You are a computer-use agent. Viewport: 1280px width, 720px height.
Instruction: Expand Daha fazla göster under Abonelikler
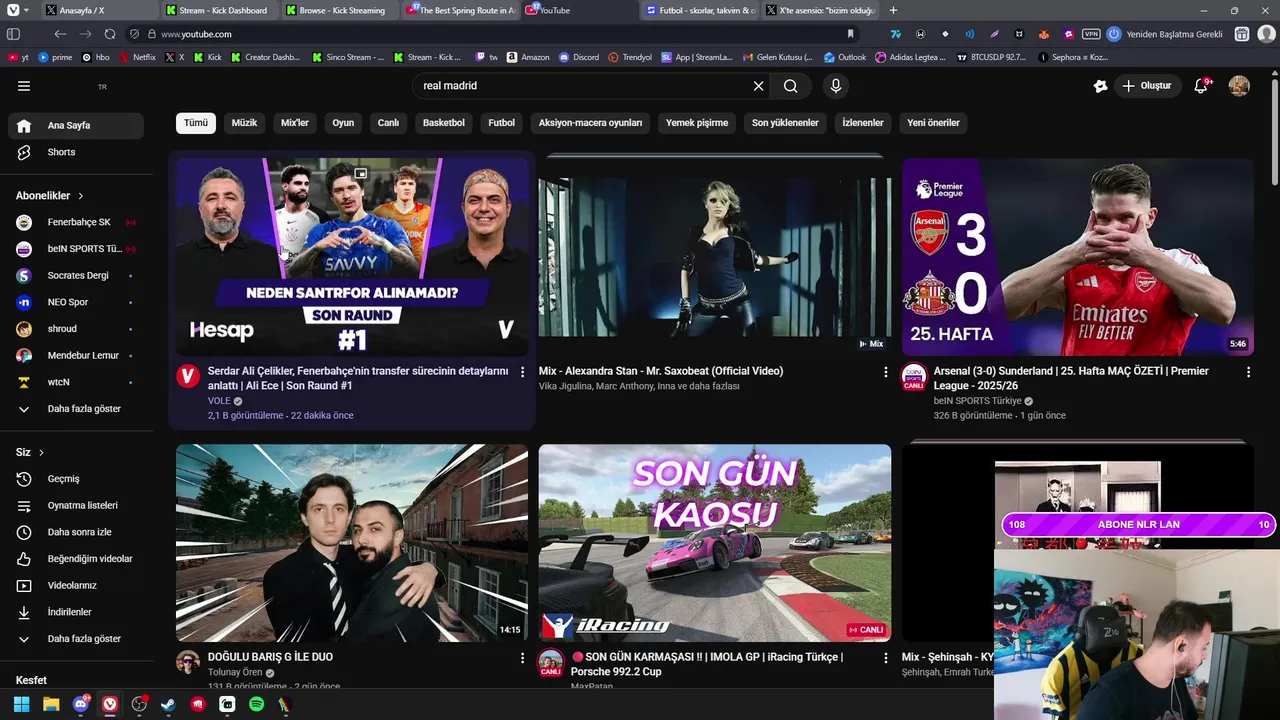click(76, 409)
